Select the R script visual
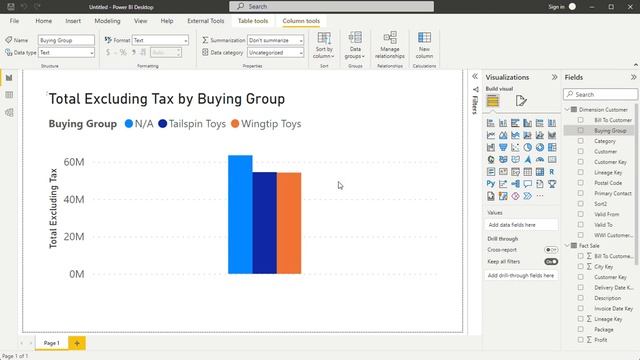This screenshot has width=640, height=360. point(552,172)
